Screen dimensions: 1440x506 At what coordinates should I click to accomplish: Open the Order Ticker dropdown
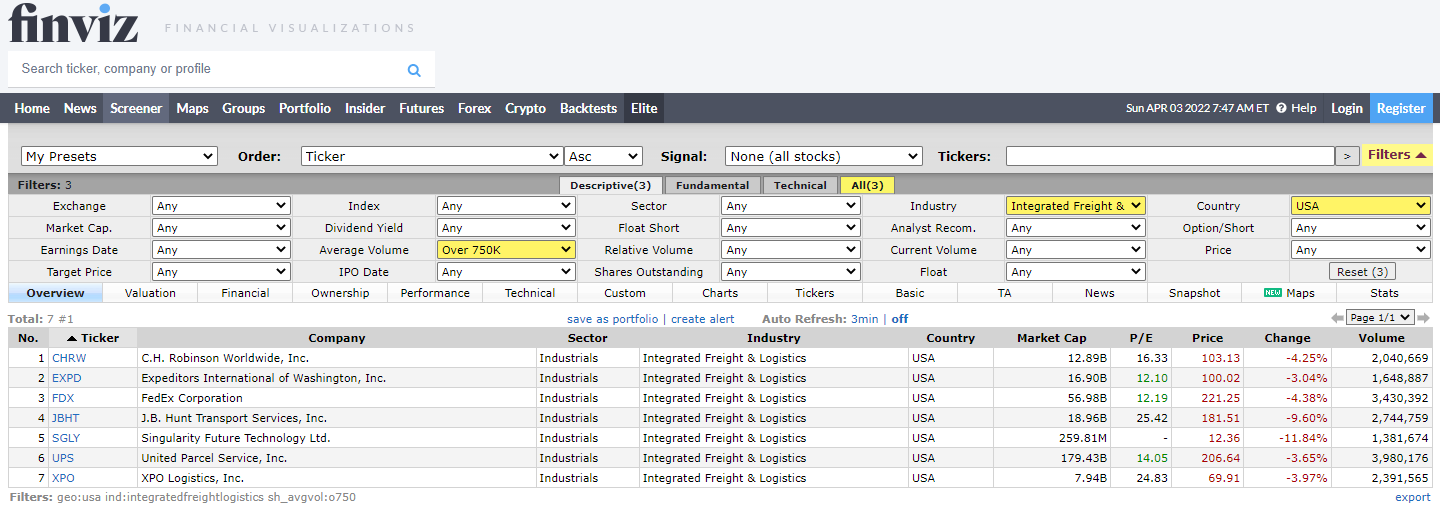point(432,156)
